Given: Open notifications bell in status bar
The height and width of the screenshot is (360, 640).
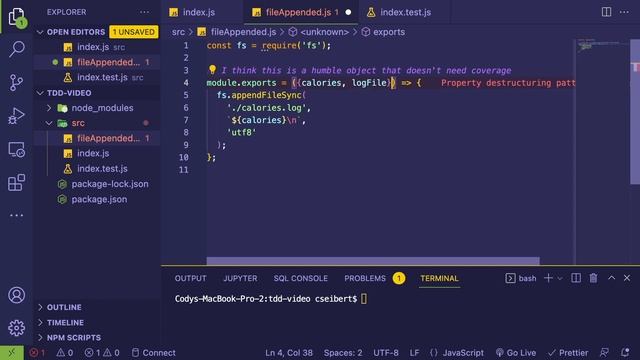Looking at the screenshot, I should pyautogui.click(x=625, y=353).
